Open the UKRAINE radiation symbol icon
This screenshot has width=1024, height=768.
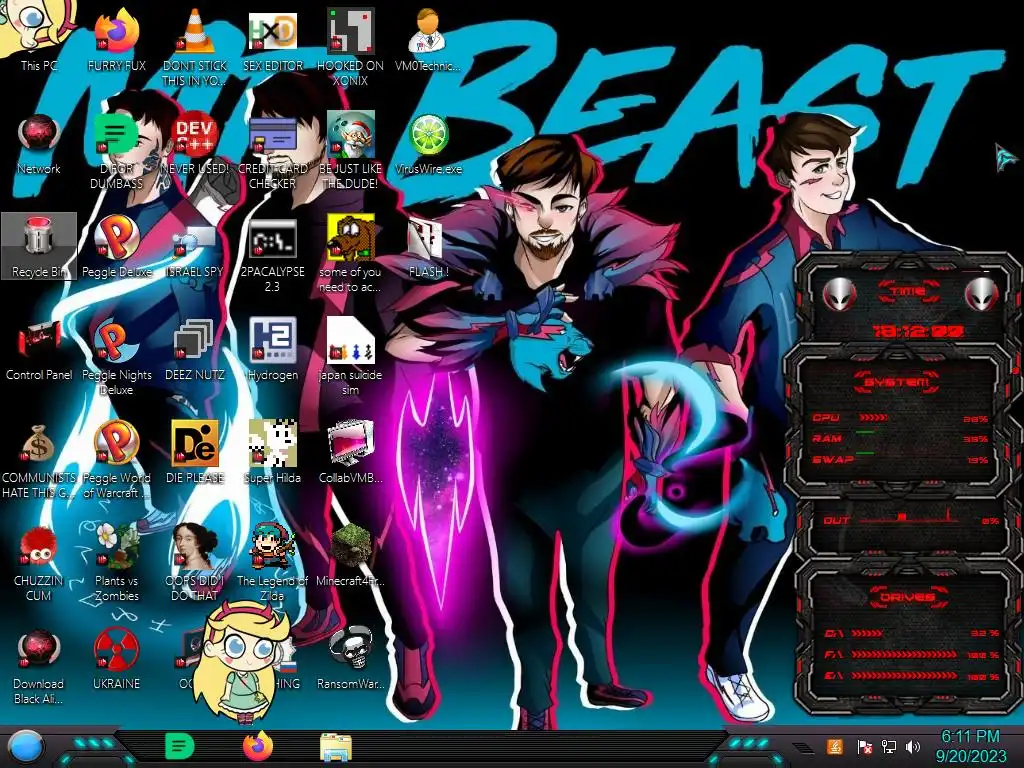pyautogui.click(x=116, y=658)
